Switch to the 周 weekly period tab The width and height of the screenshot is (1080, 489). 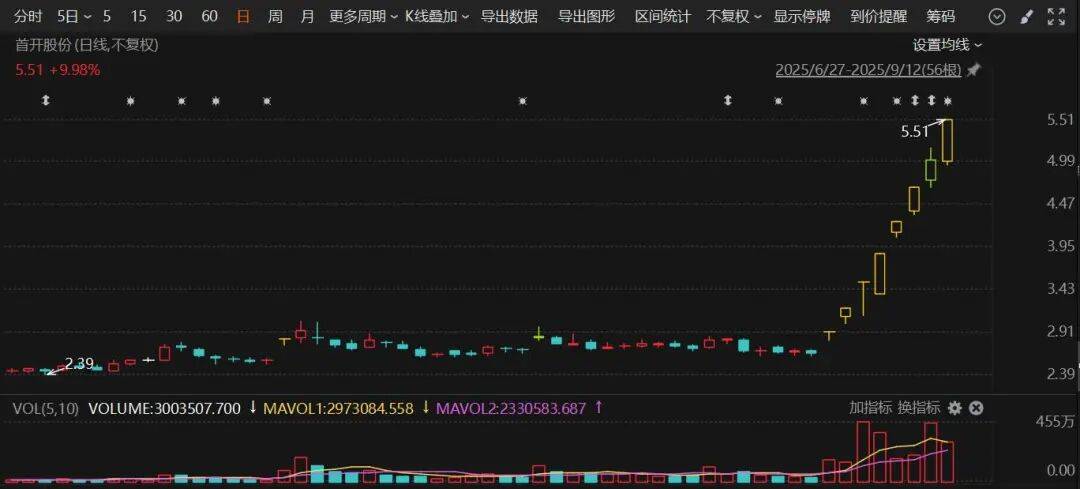pyautogui.click(x=275, y=17)
